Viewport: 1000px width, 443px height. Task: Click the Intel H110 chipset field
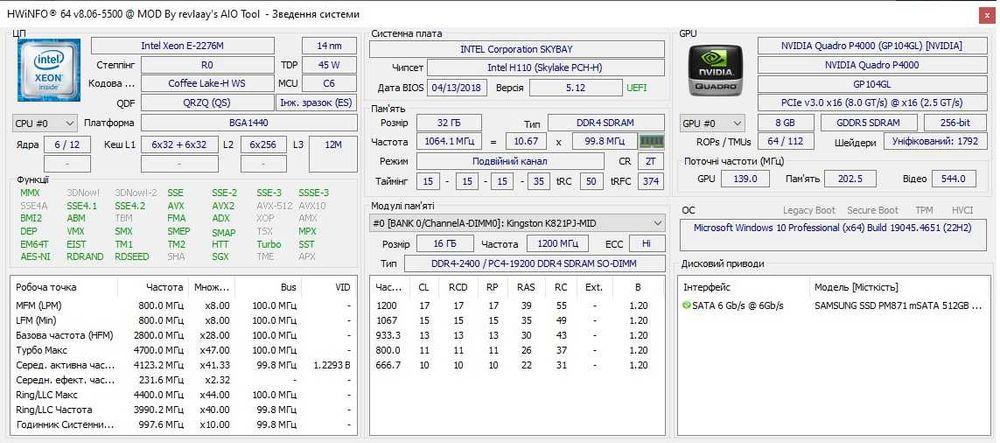tap(545, 68)
